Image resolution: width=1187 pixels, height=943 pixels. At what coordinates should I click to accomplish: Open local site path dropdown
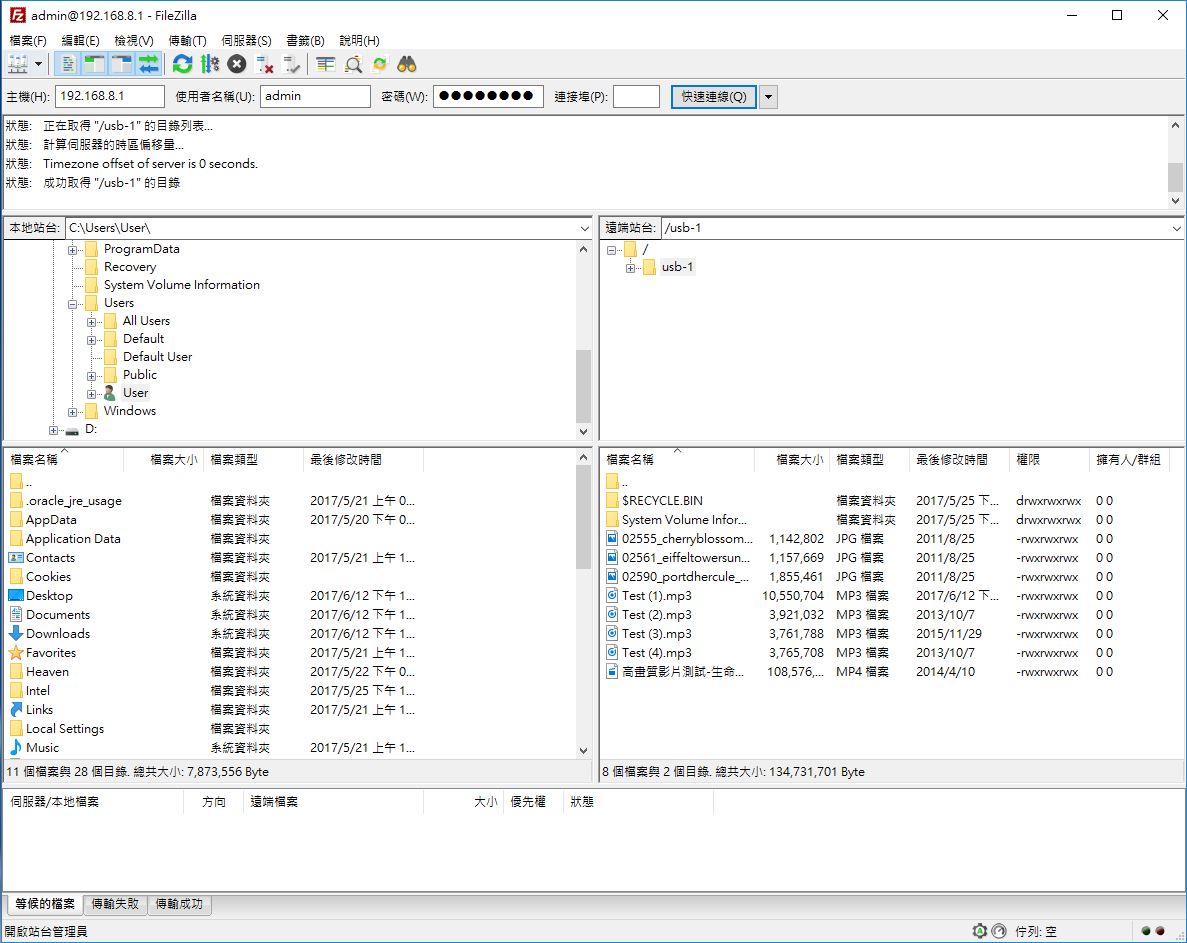[584, 228]
